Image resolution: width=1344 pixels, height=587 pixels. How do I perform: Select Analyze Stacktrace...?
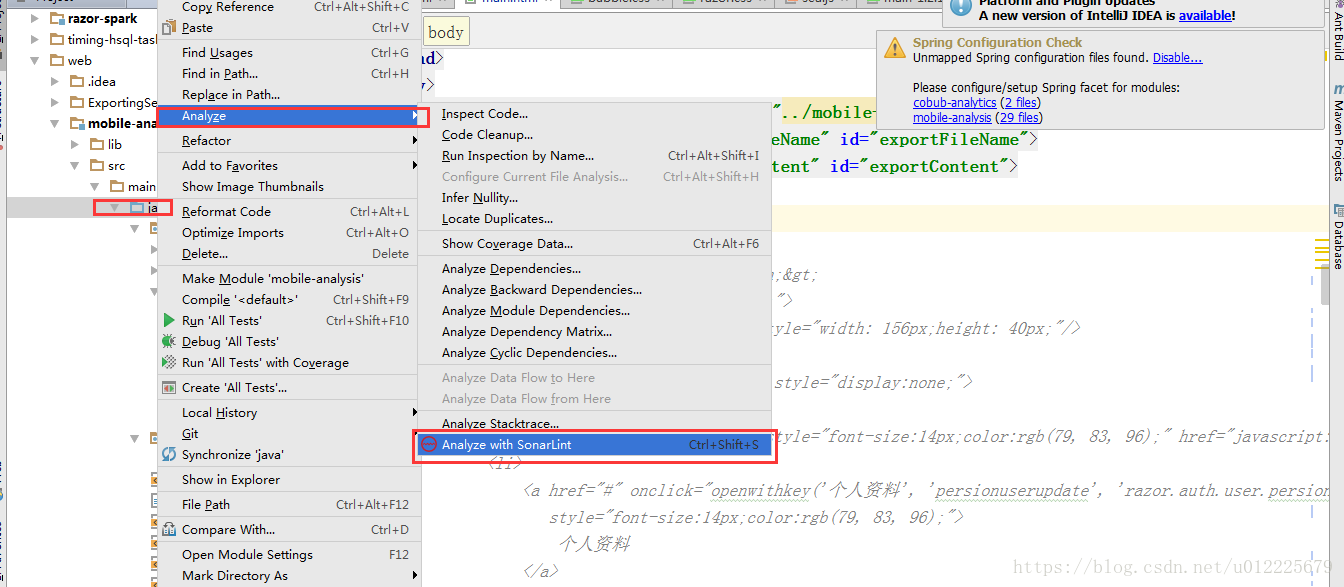[596, 424]
